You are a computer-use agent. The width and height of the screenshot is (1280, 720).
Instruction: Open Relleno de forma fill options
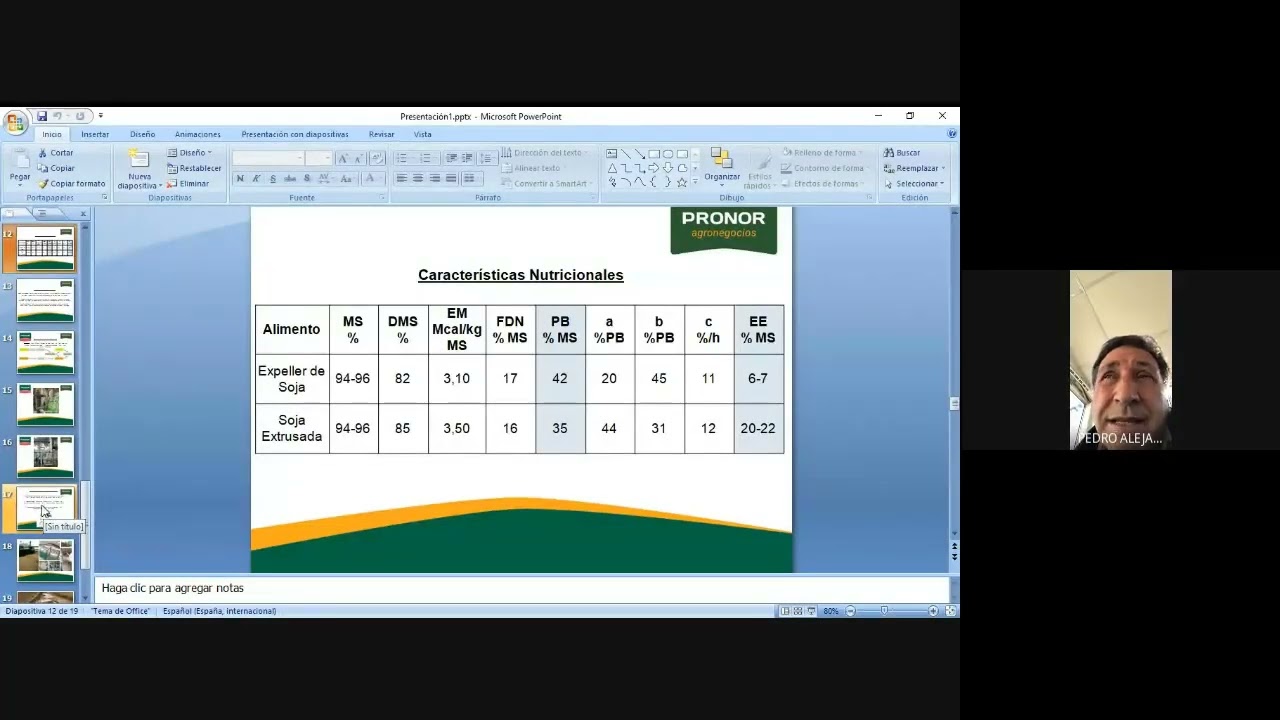tap(822, 153)
